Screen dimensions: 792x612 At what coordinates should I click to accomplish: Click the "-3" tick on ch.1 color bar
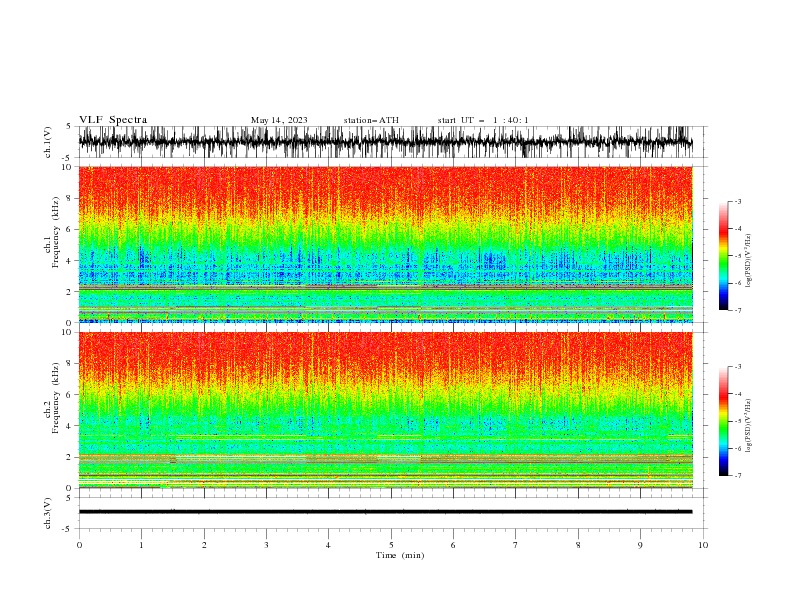click(738, 201)
